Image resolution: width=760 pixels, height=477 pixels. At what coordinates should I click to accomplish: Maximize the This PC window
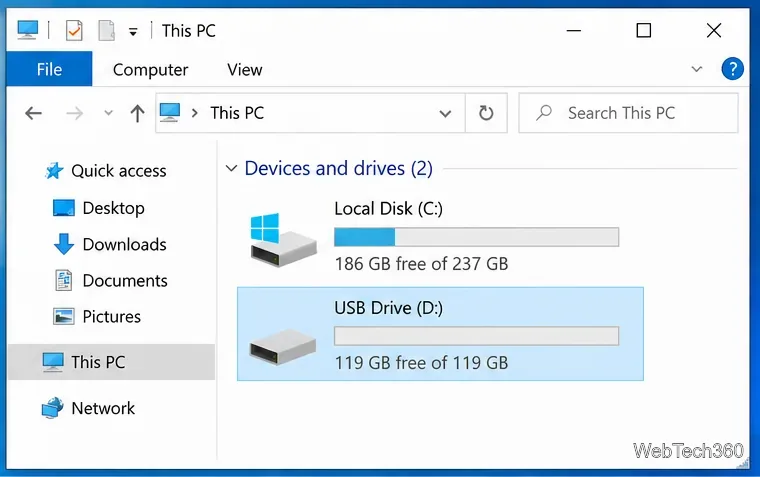click(x=644, y=31)
